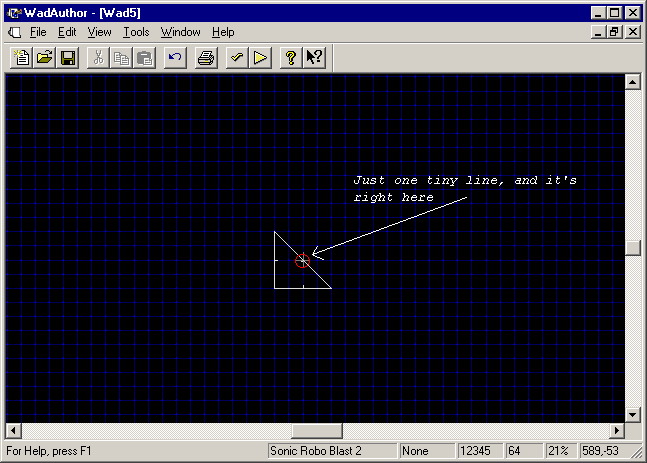Viewport: 647px width, 463px height.
Task: Maximize the WadAuthor application window
Action: 614,13
